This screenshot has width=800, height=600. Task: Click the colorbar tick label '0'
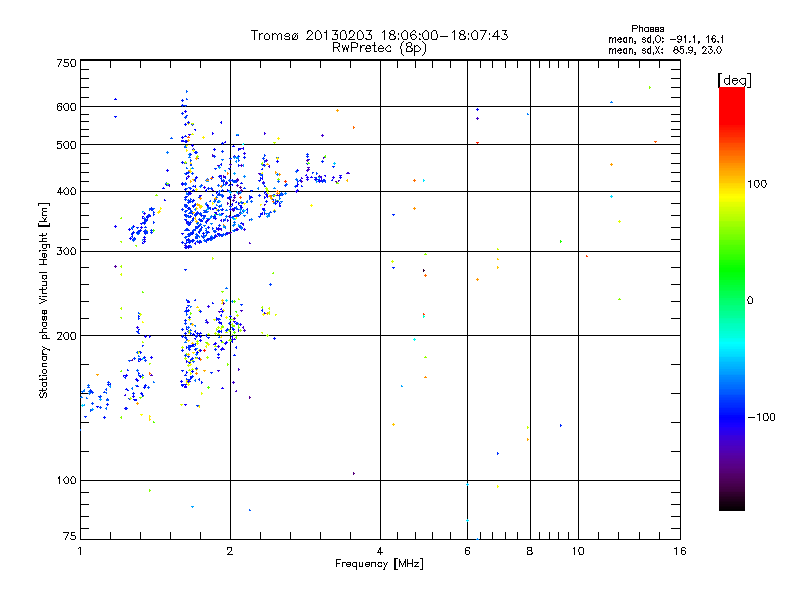click(750, 301)
